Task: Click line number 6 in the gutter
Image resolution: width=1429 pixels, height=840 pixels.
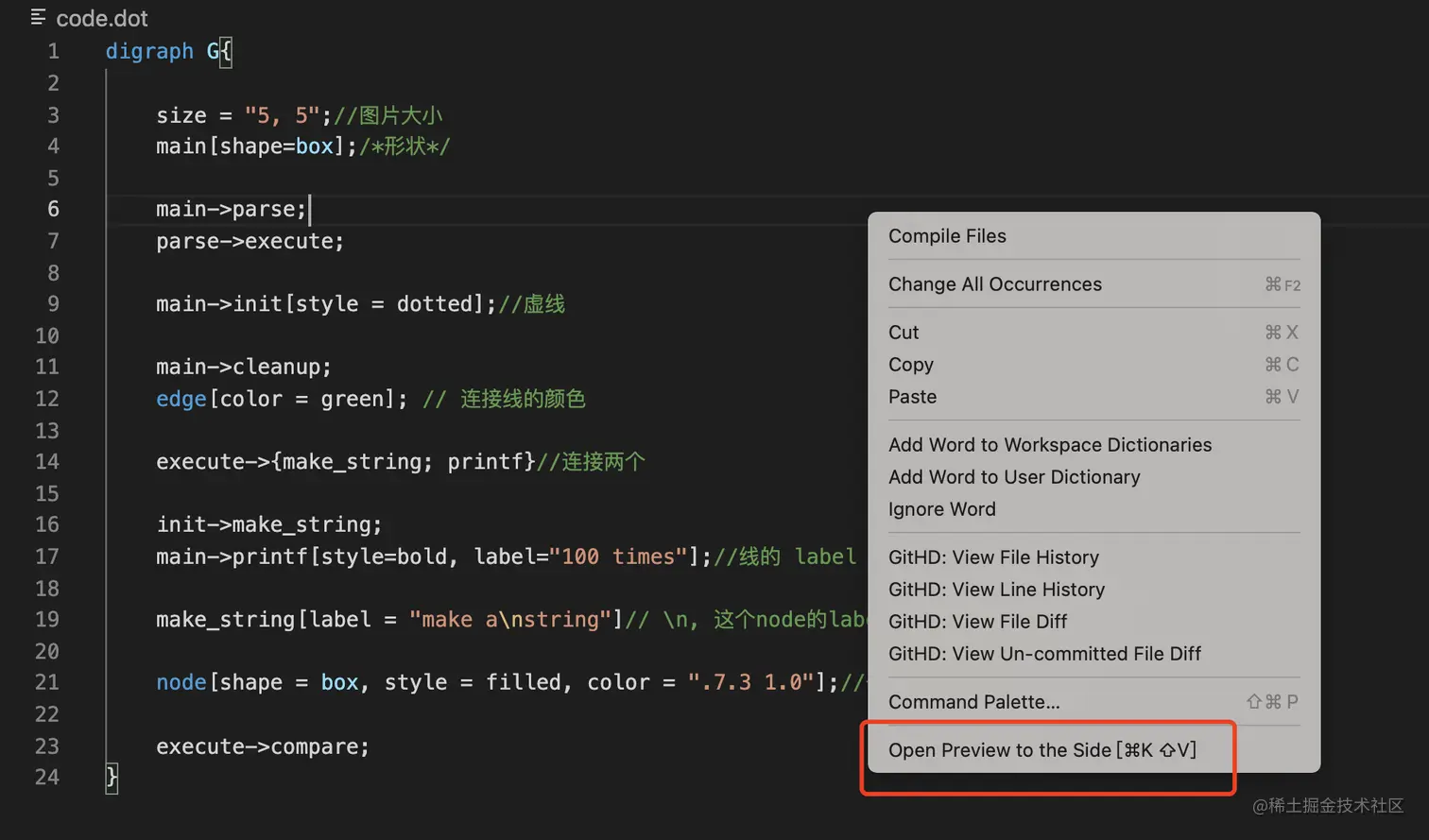Action: 54,209
